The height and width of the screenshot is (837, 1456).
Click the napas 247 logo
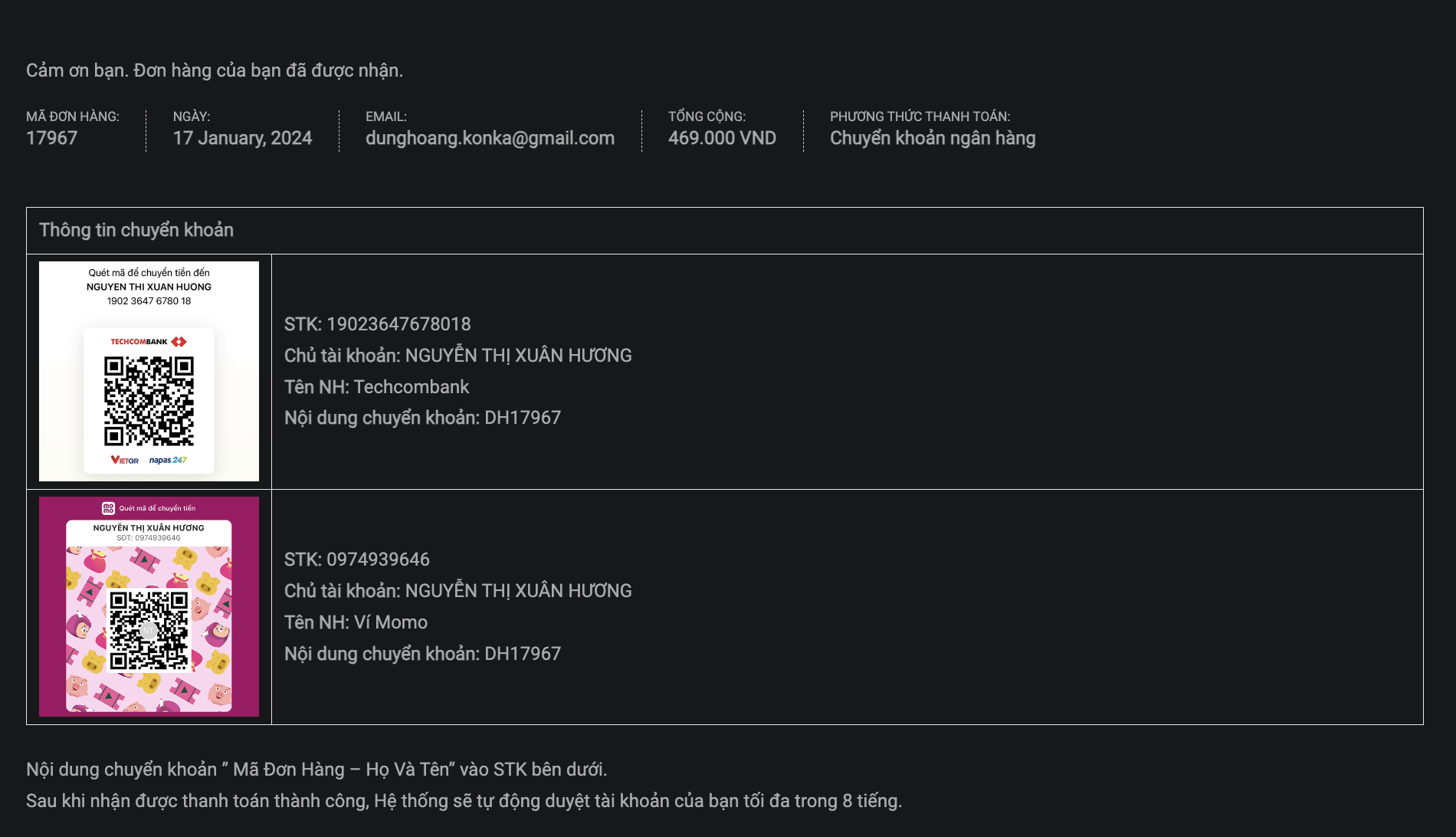[168, 460]
